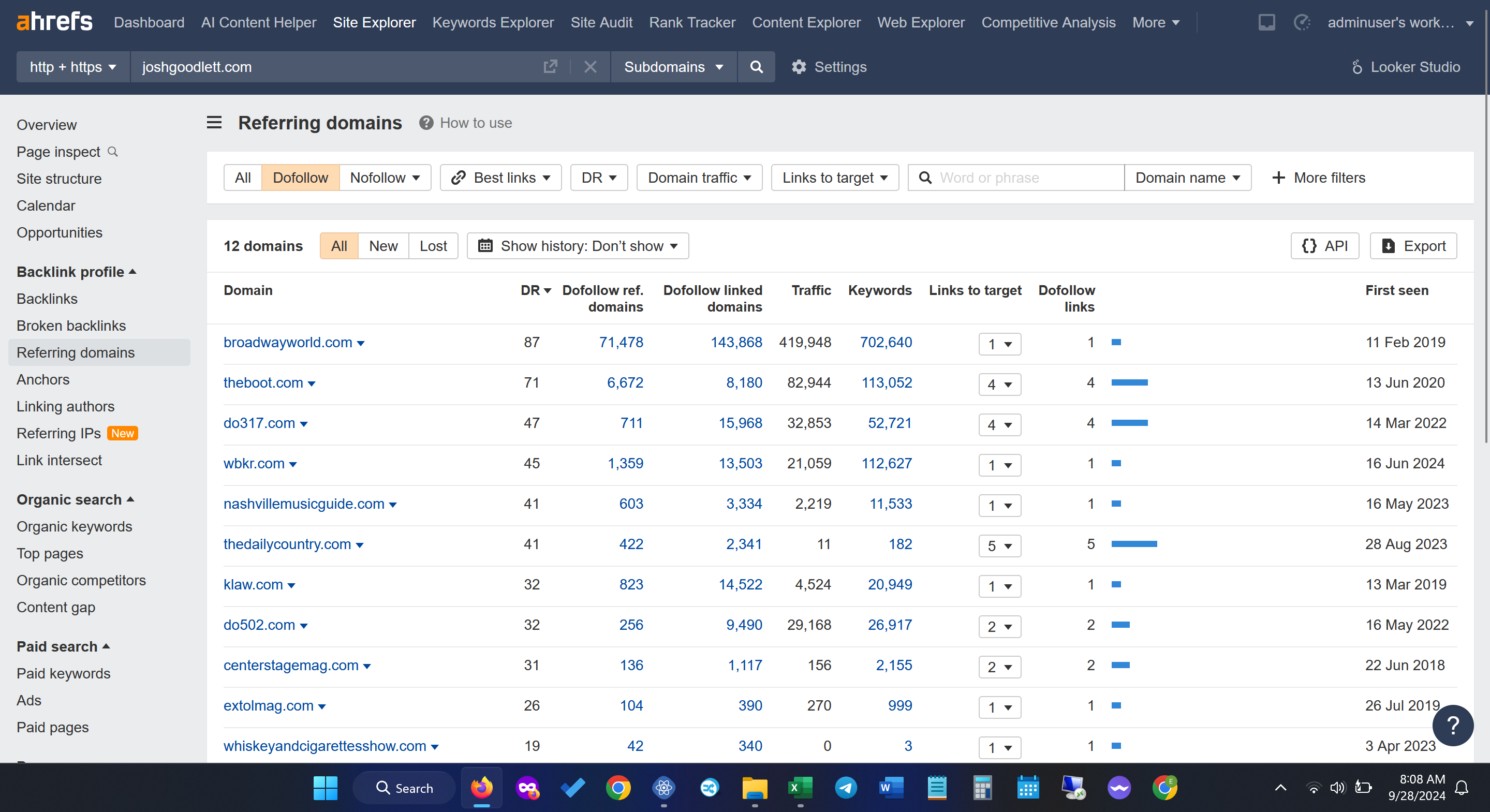The image size is (1490, 812).
Task: Click the Page inspect magnifier icon
Action: click(113, 152)
